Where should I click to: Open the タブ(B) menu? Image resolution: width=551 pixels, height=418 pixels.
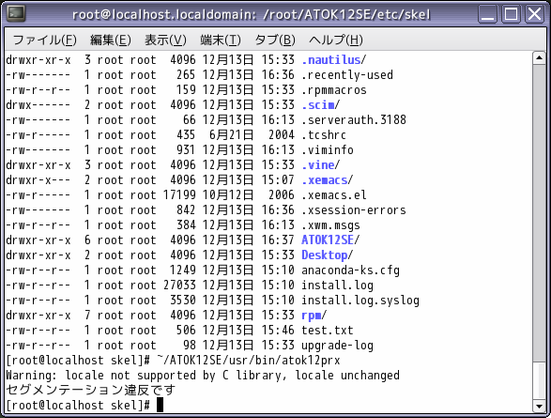[275, 40]
